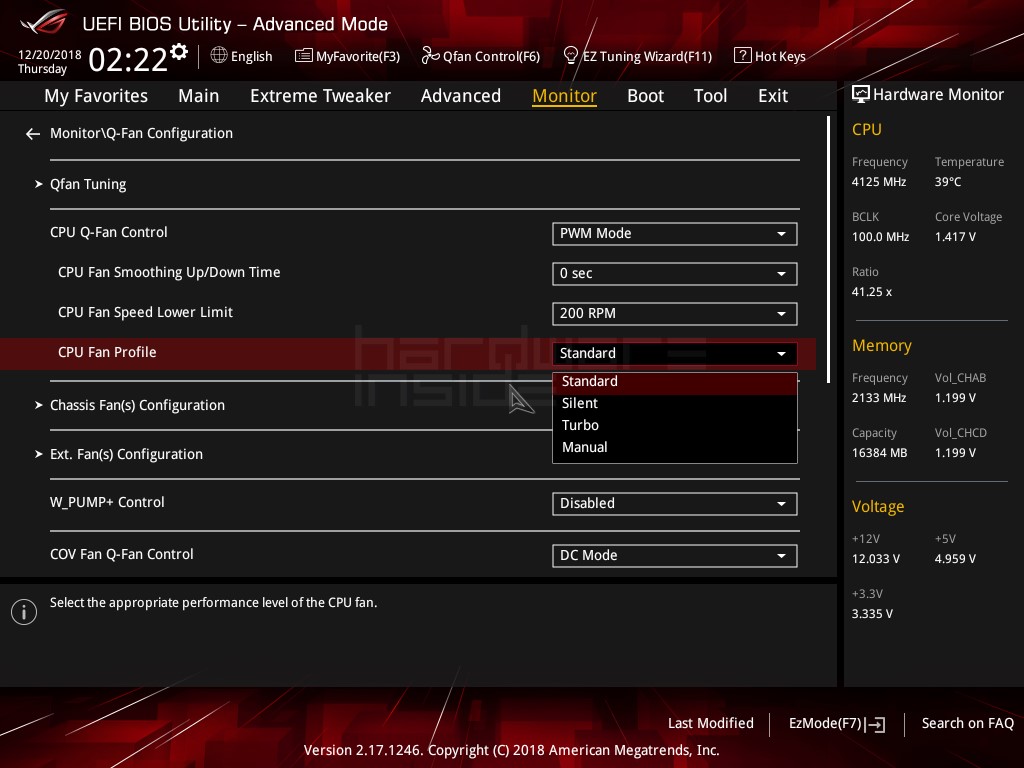Click the EZ Tuning Wizard lightbulb icon

(571, 56)
